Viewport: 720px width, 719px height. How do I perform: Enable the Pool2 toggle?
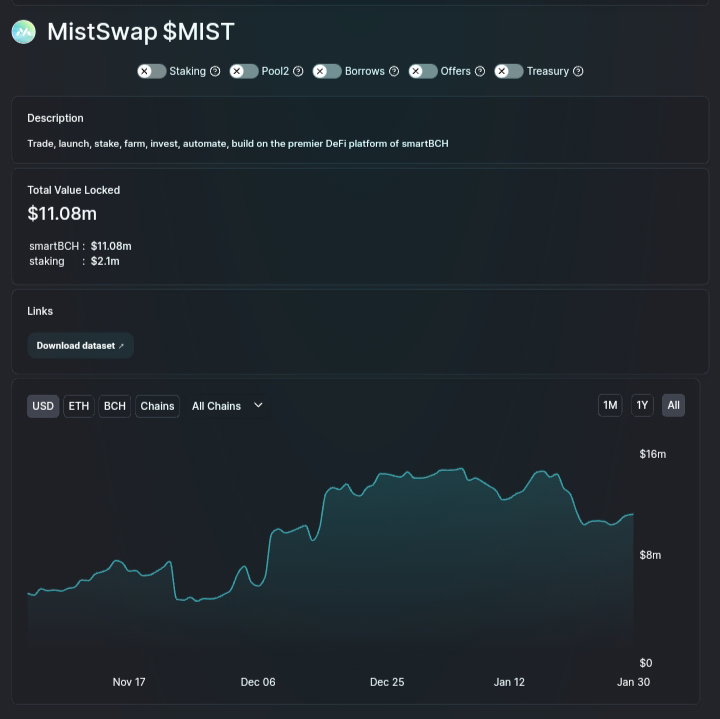coord(244,71)
